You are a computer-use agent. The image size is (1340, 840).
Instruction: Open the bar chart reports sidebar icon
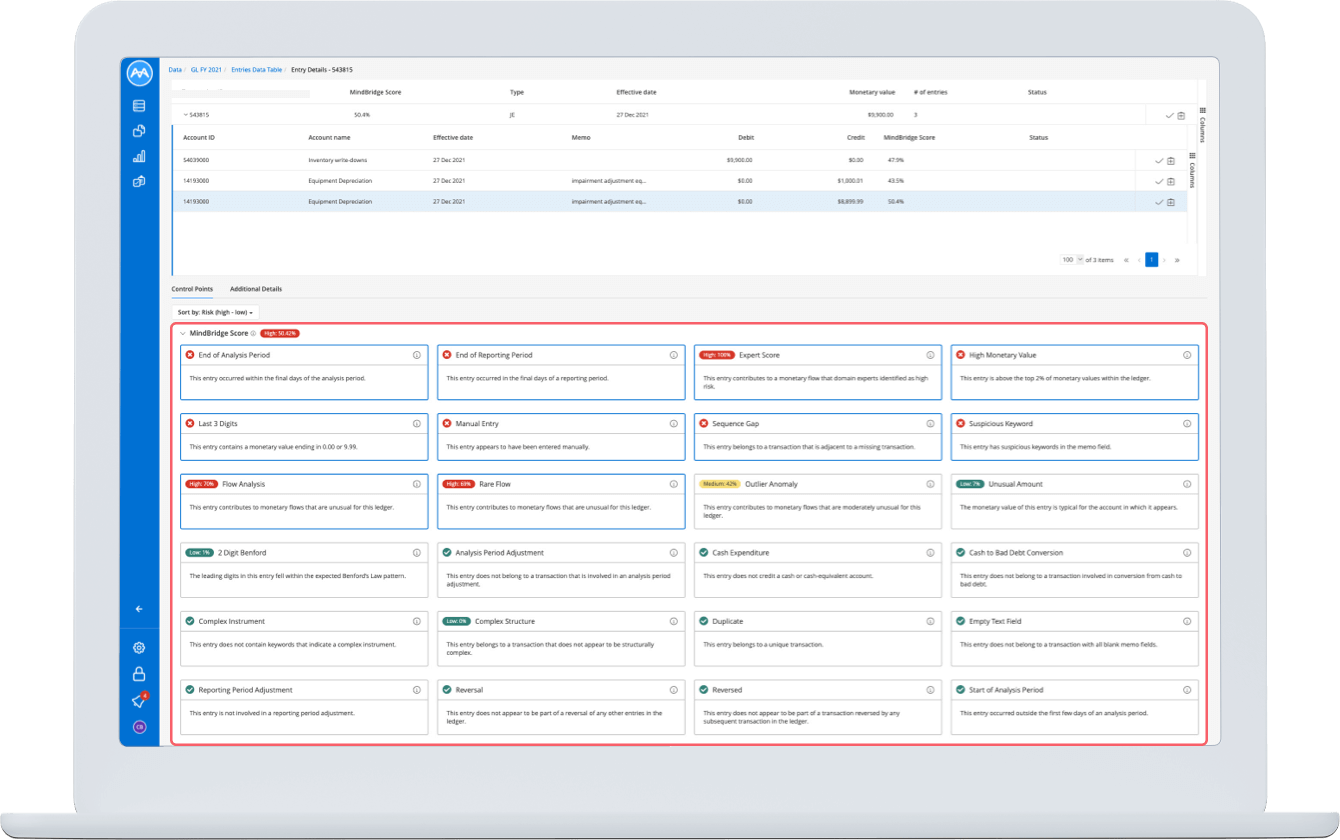pyautogui.click(x=139, y=157)
